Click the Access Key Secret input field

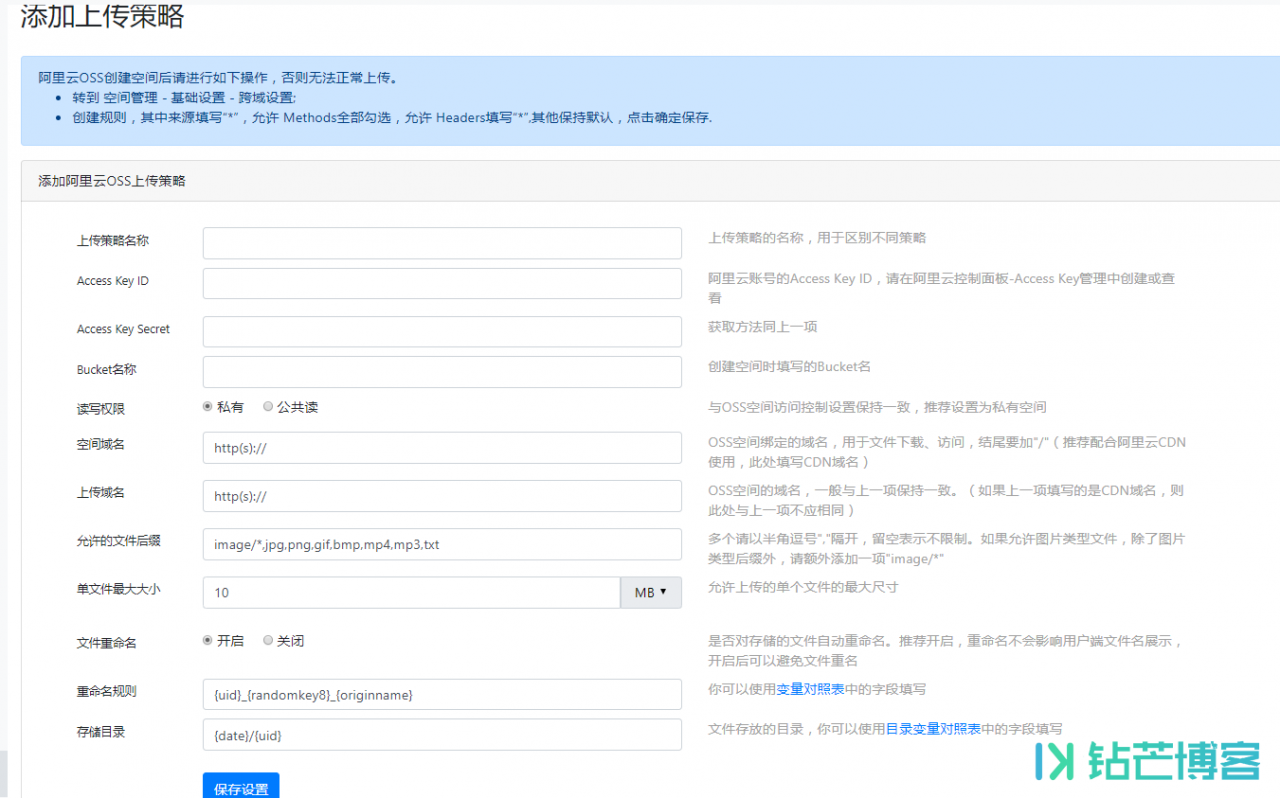pos(442,331)
